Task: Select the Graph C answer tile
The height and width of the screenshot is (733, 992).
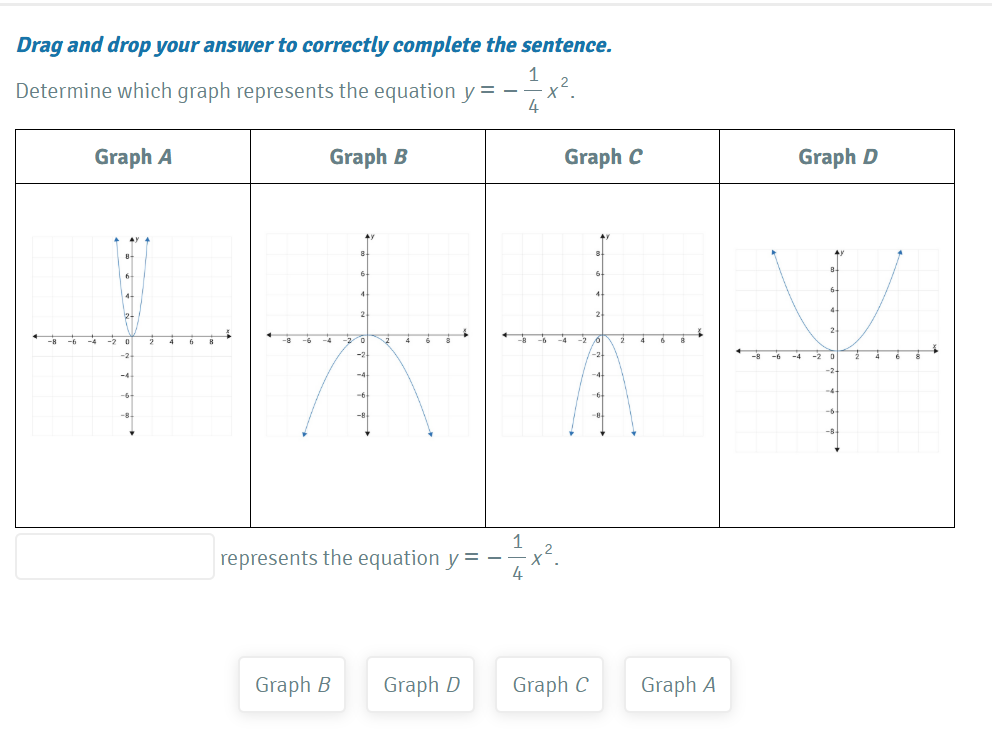Action: pyautogui.click(x=550, y=684)
